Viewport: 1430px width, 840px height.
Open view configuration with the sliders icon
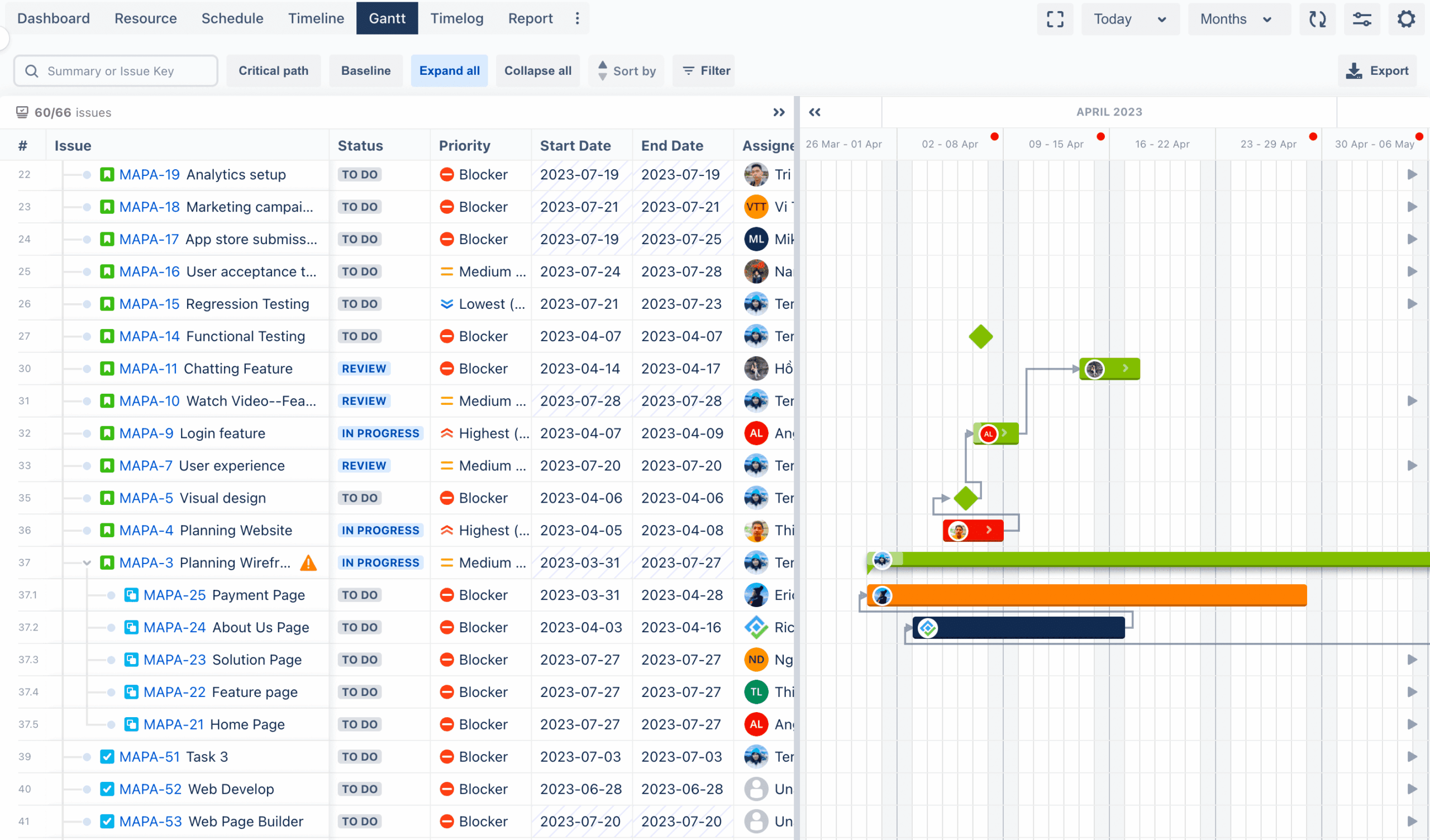coord(1362,19)
